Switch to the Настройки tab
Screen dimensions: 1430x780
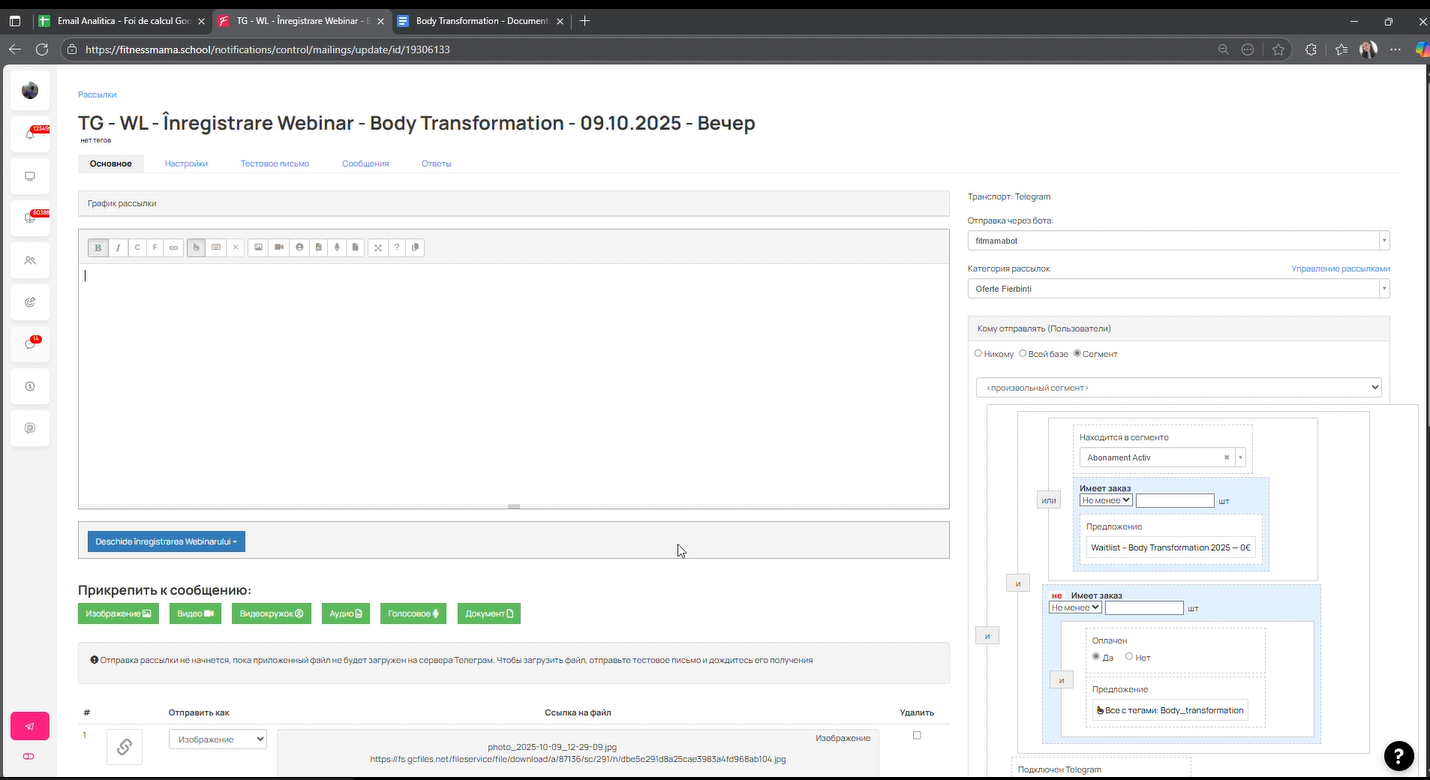point(186,163)
